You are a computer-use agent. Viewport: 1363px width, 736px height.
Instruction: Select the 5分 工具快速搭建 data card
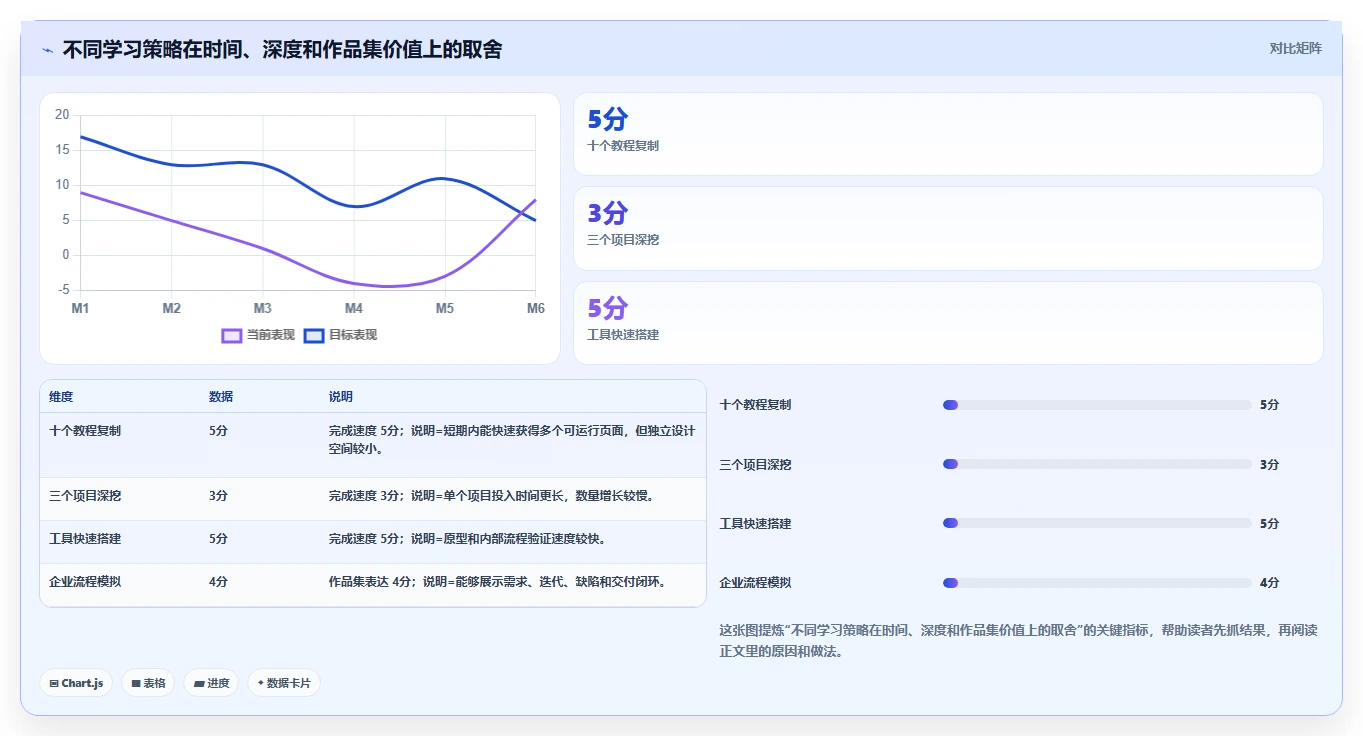(948, 323)
